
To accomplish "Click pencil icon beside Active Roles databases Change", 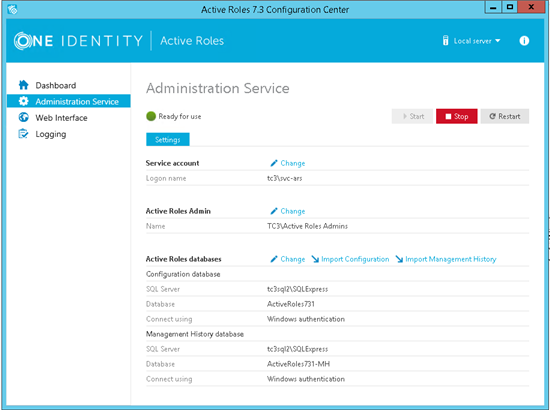I will (x=274, y=259).
